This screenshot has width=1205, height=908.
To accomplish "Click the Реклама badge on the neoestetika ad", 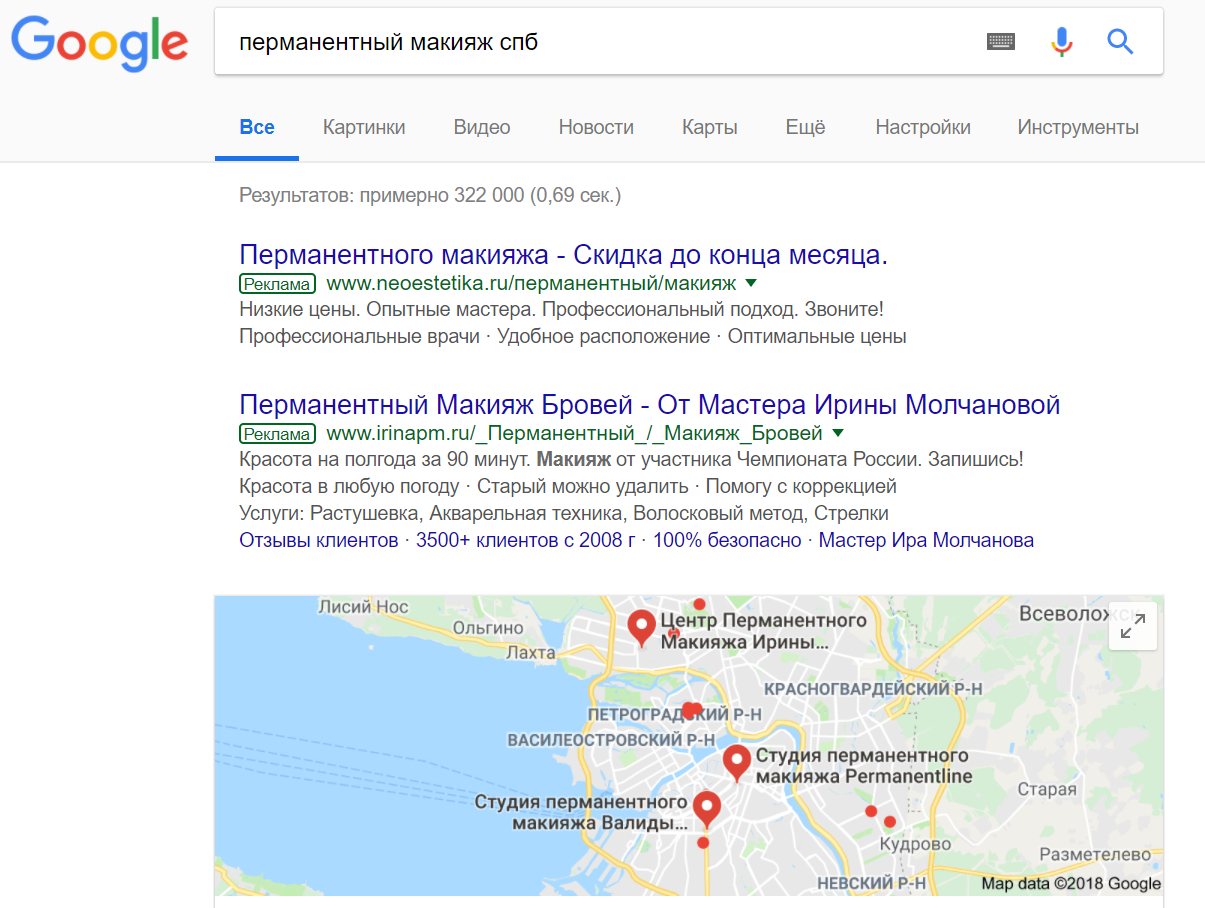I will [277, 284].
